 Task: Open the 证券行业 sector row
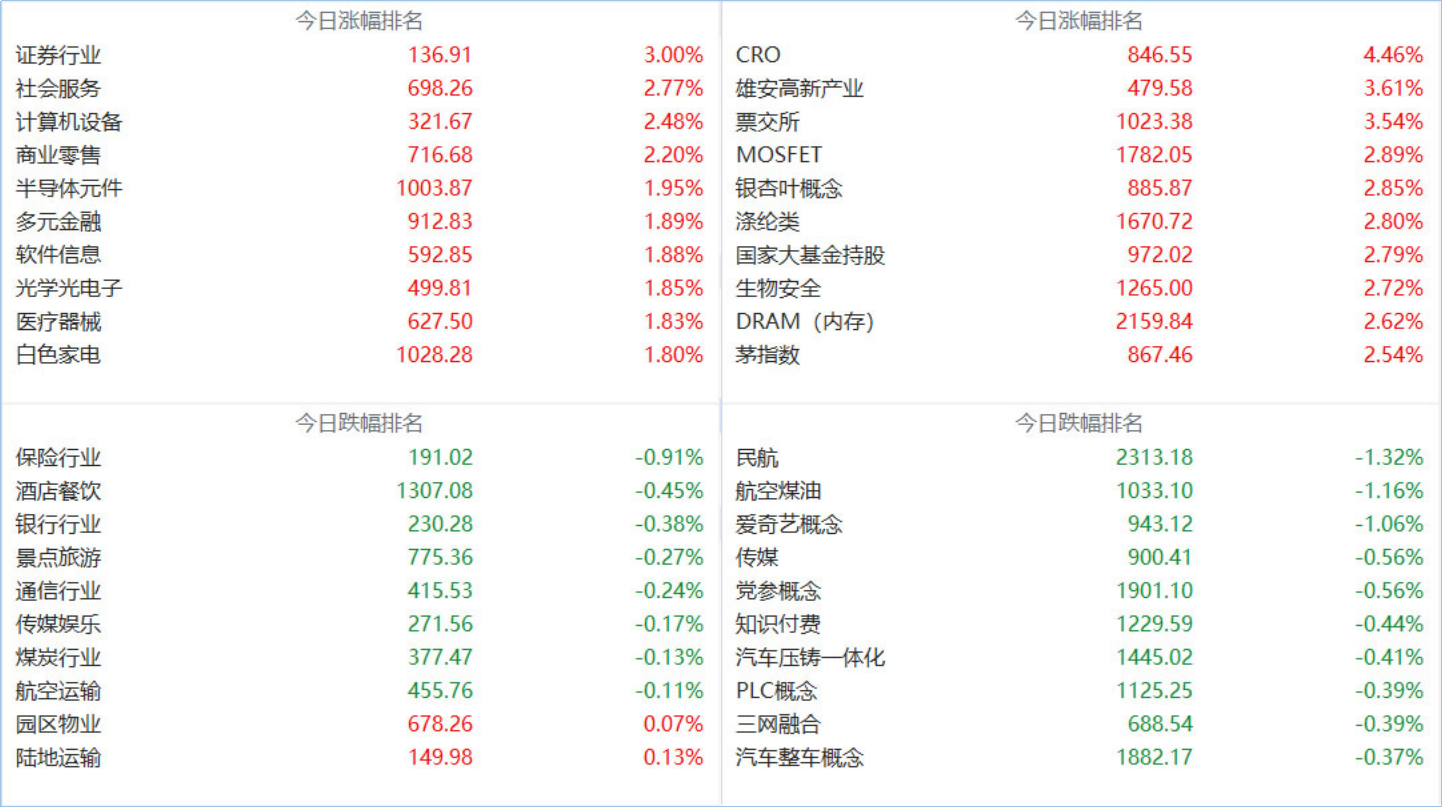(x=360, y=55)
